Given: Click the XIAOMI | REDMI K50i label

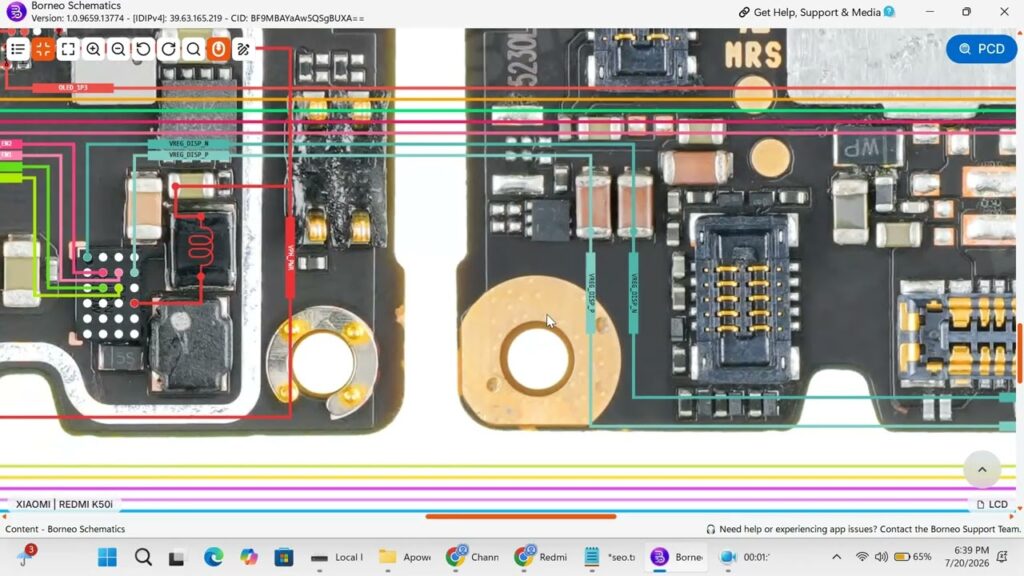Looking at the screenshot, I should click(64, 504).
